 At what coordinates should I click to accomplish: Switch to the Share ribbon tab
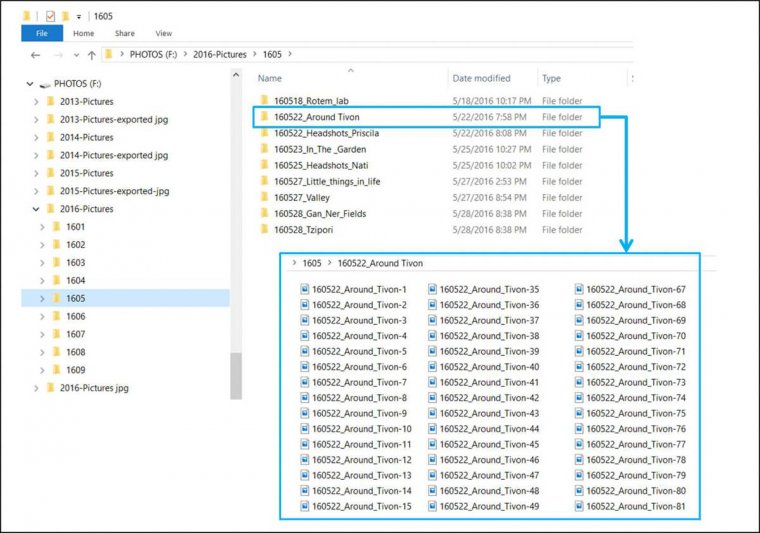(x=125, y=33)
